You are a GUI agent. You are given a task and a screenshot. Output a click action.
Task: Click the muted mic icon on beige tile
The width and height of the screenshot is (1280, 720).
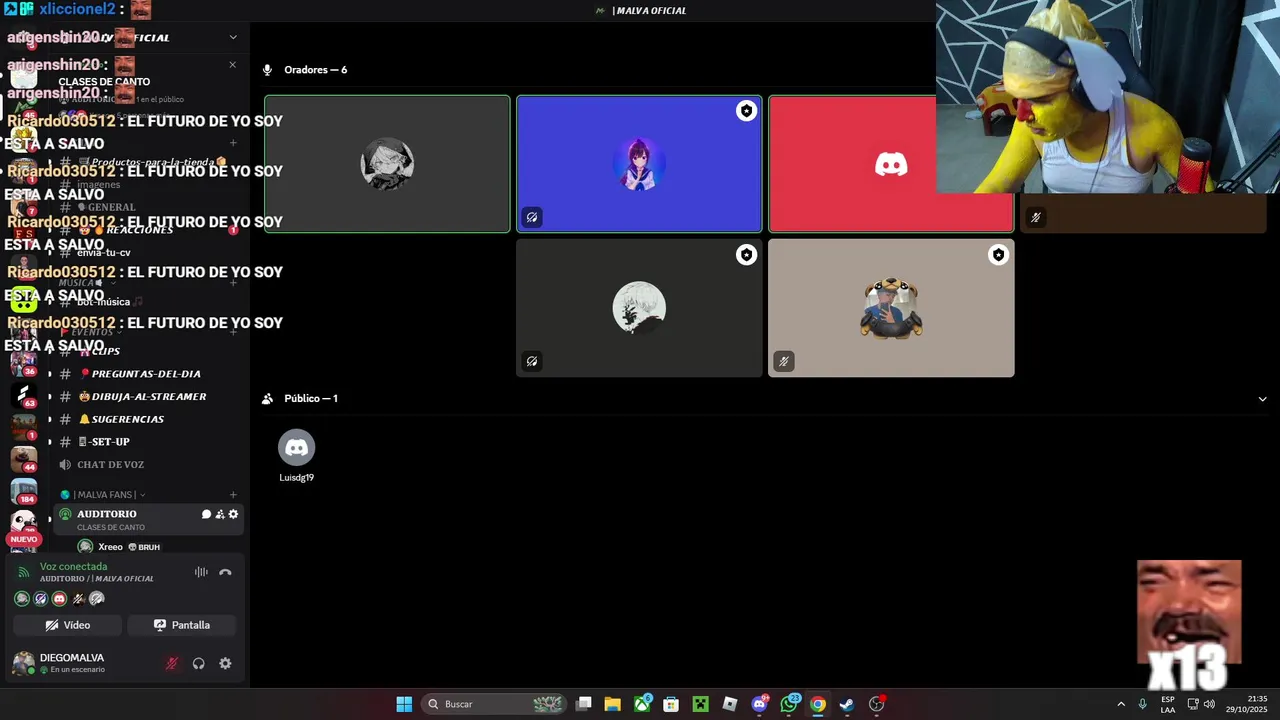(784, 361)
